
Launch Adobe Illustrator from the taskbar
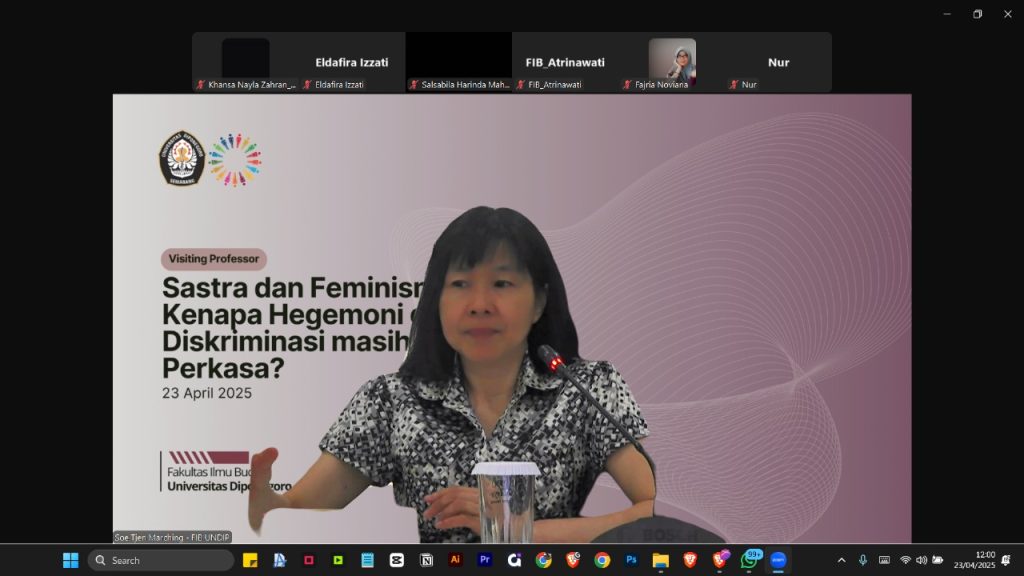pyautogui.click(x=456, y=560)
